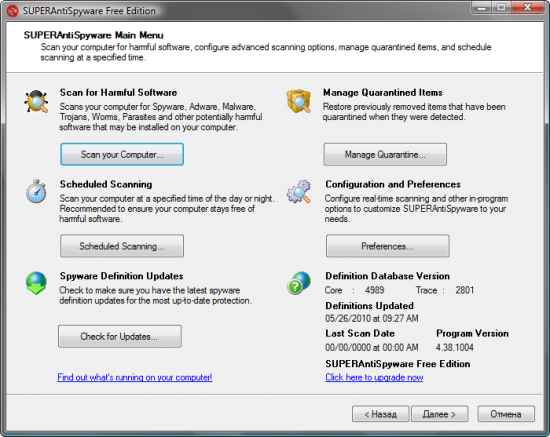
Task: Click the 'Program Version' label
Action: (x=472, y=333)
